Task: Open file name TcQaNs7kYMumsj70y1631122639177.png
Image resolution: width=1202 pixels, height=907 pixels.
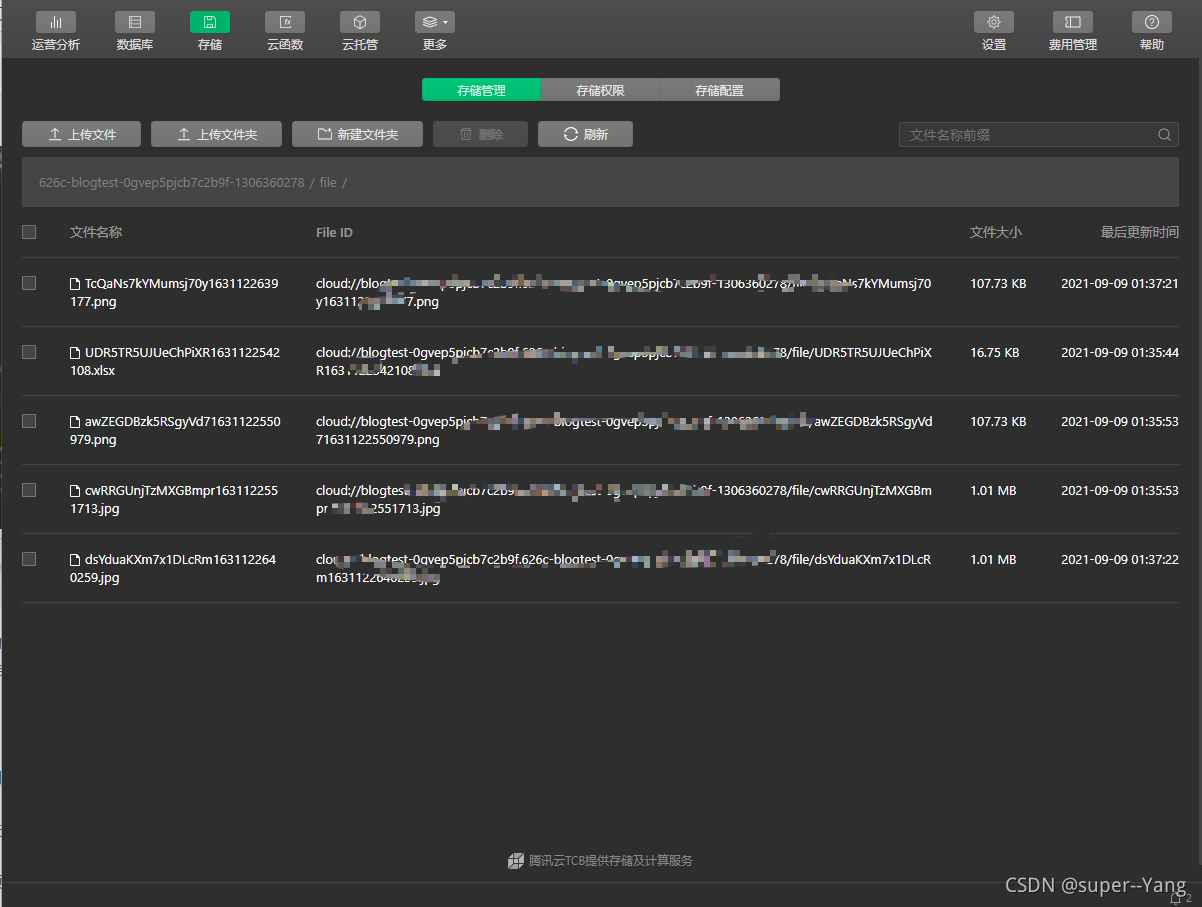Action: click(x=174, y=292)
